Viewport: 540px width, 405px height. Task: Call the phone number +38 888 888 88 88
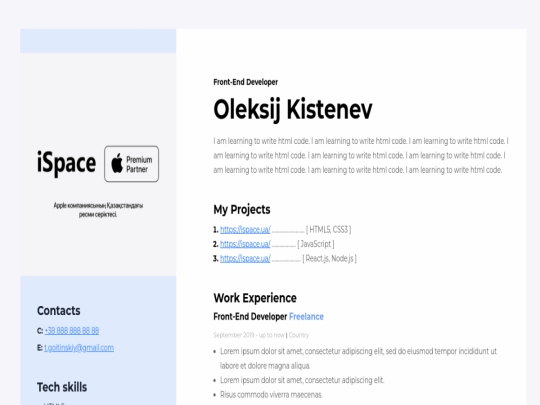point(72,331)
